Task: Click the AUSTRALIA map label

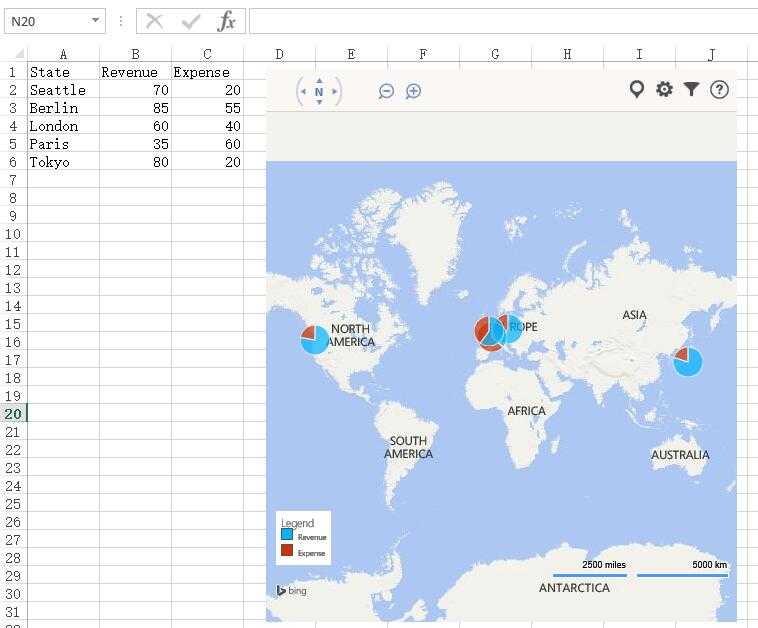Action: point(680,455)
